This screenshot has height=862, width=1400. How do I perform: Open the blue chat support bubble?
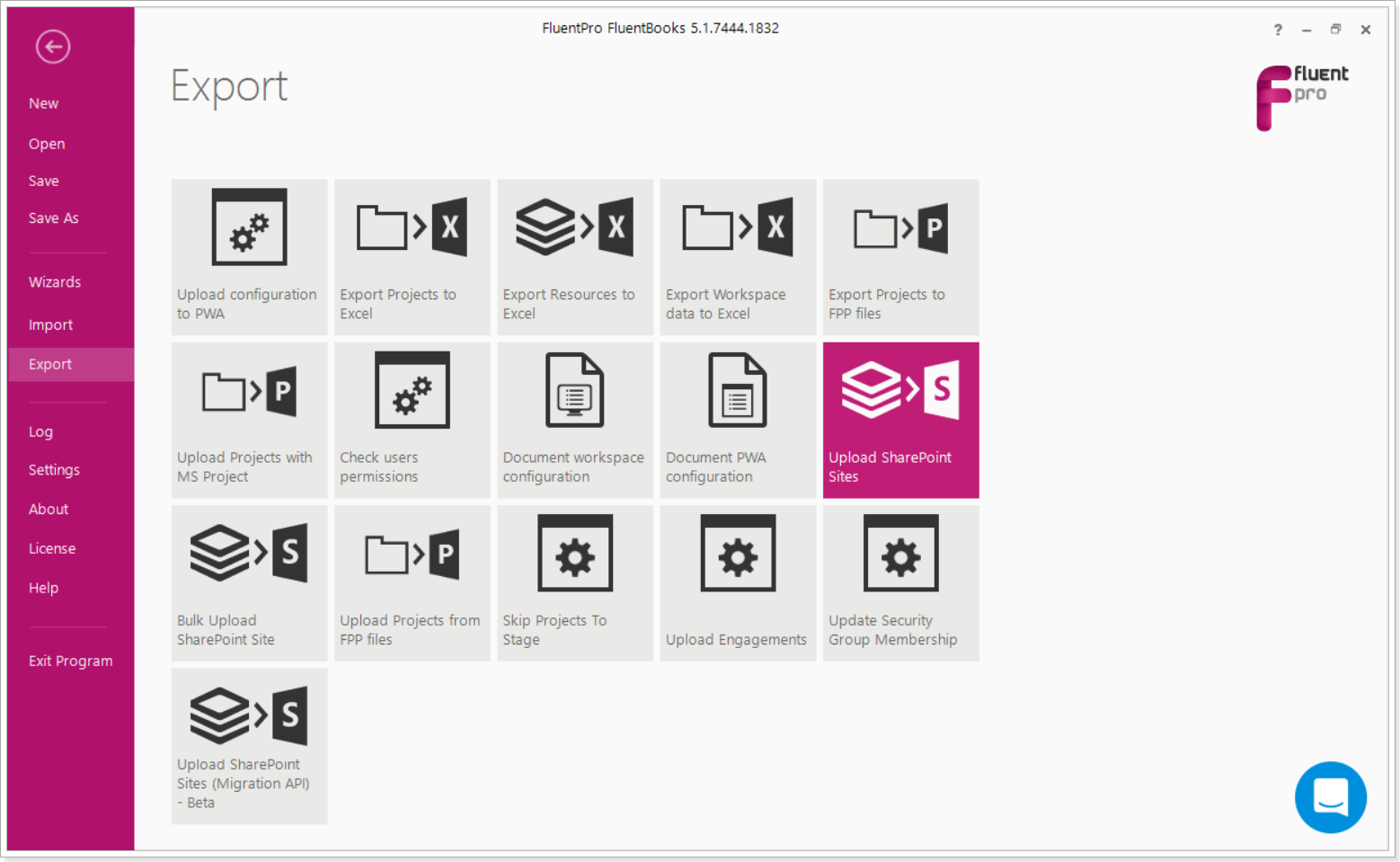(x=1331, y=797)
